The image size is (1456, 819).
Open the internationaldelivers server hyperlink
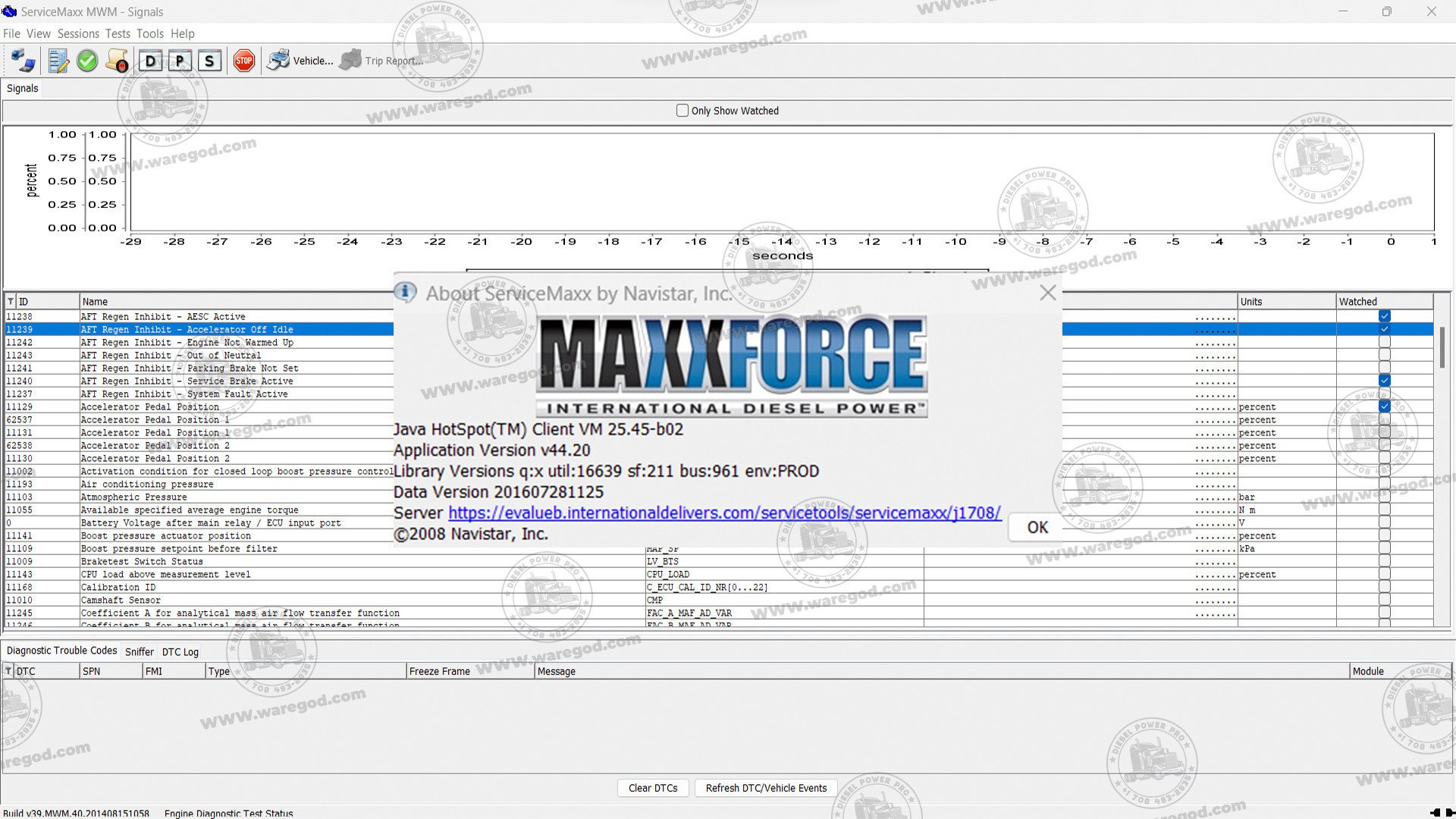click(x=724, y=513)
